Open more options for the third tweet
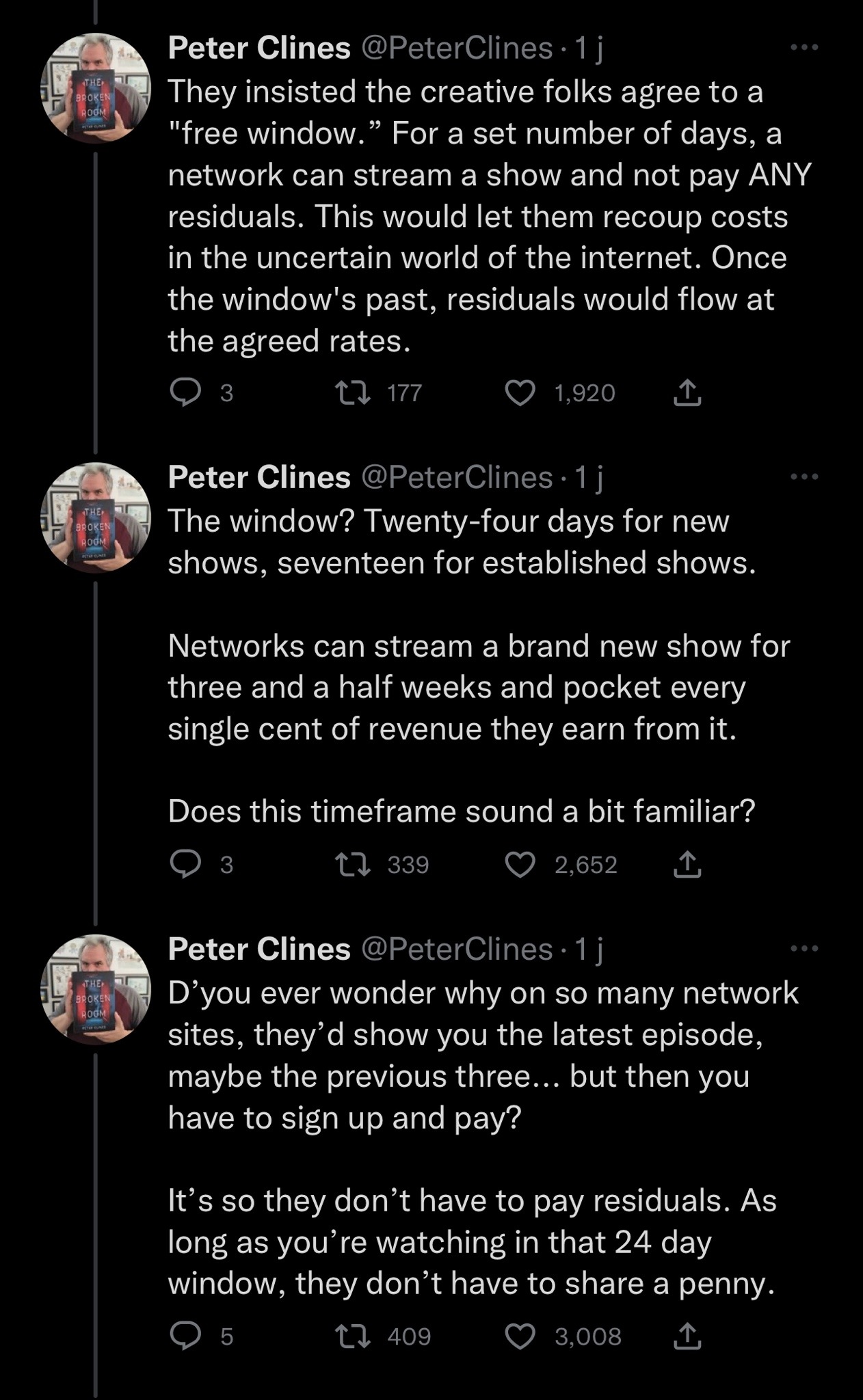Screen dimensions: 863x1400 tap(804, 948)
